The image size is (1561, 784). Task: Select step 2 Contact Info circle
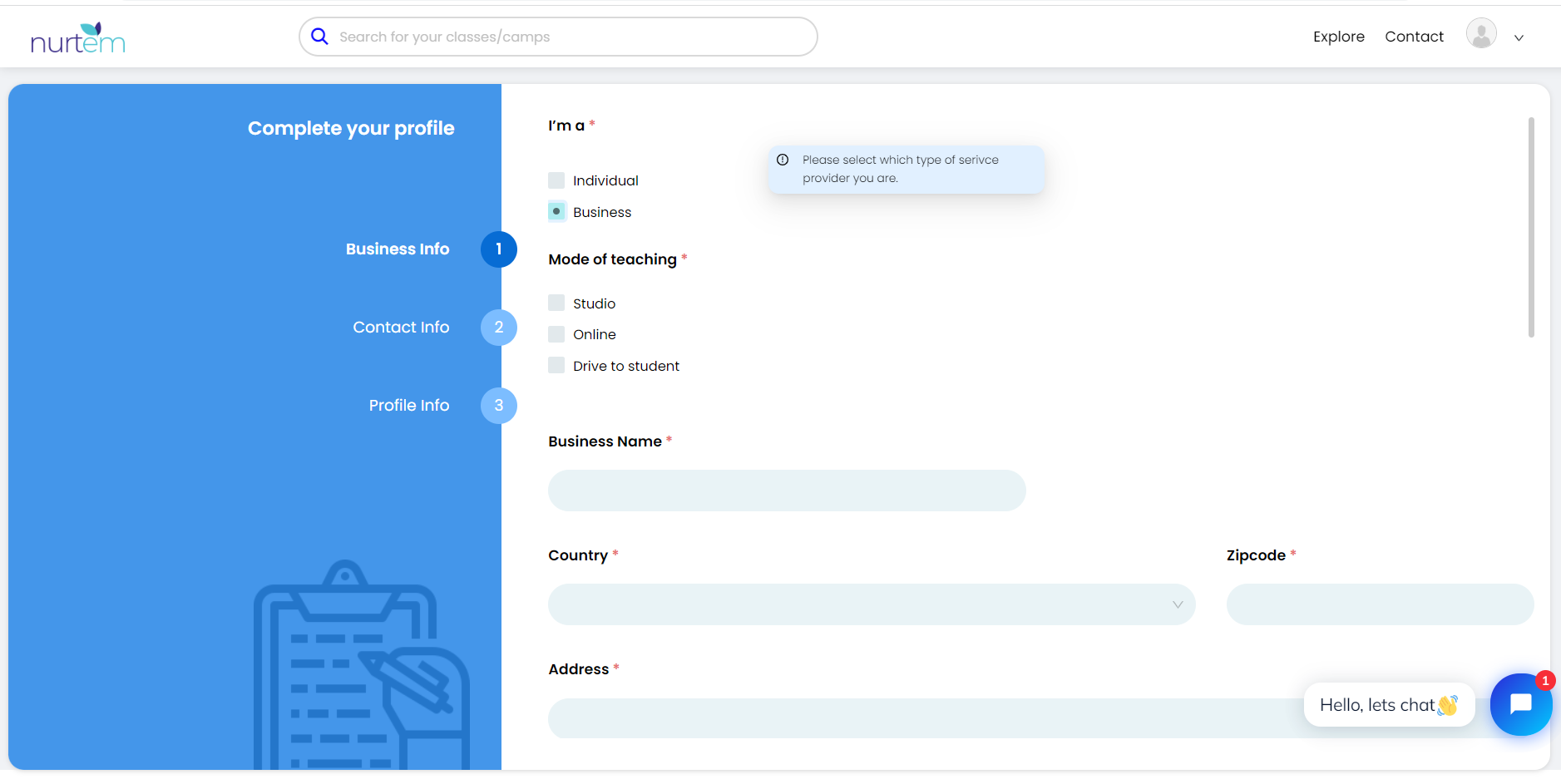coord(499,327)
